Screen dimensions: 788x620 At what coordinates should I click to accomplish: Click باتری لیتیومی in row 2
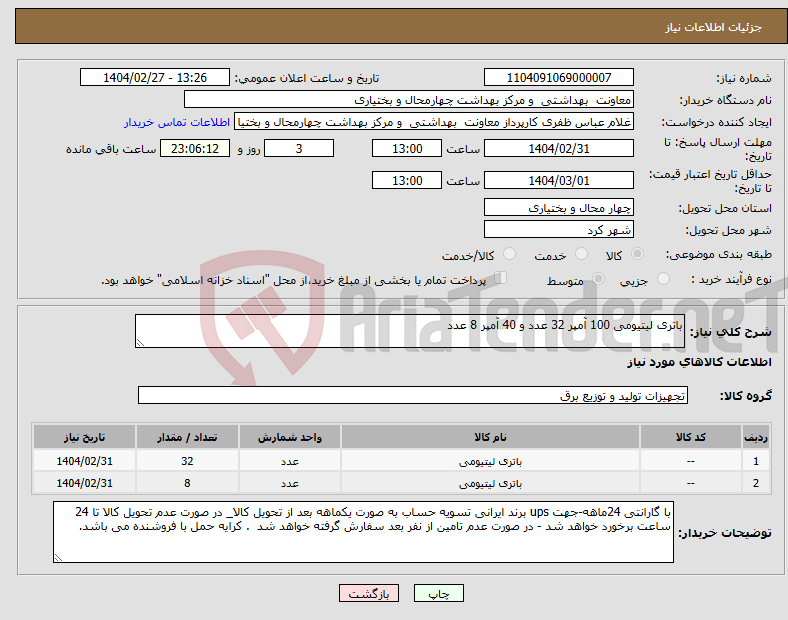coord(490,483)
